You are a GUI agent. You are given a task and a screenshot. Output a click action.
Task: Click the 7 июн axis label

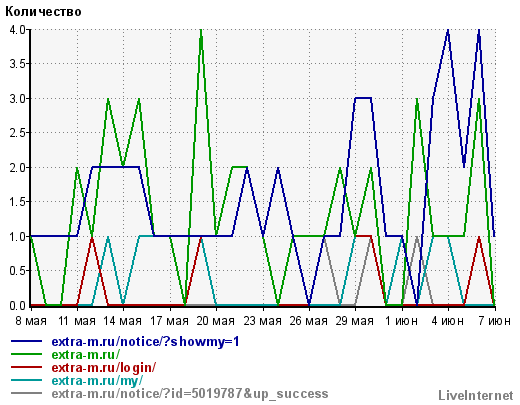(x=494, y=321)
